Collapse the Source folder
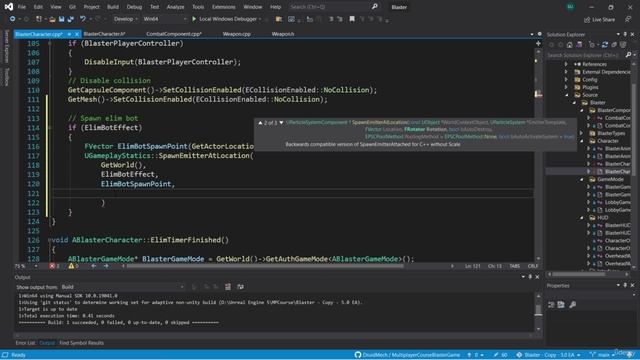The width and height of the screenshot is (640, 360). [x=566, y=95]
